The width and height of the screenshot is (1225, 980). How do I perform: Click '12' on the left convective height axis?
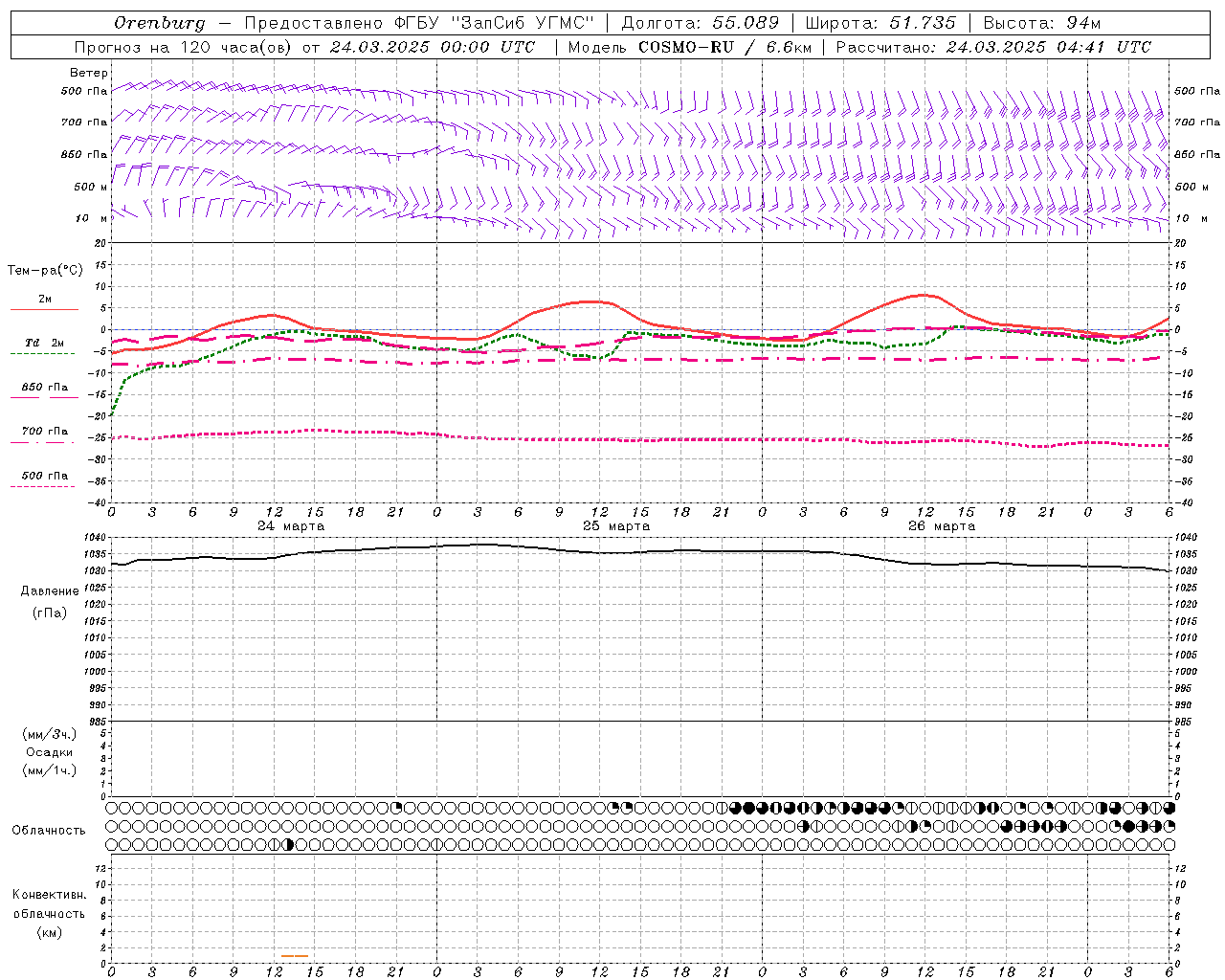coord(102,868)
